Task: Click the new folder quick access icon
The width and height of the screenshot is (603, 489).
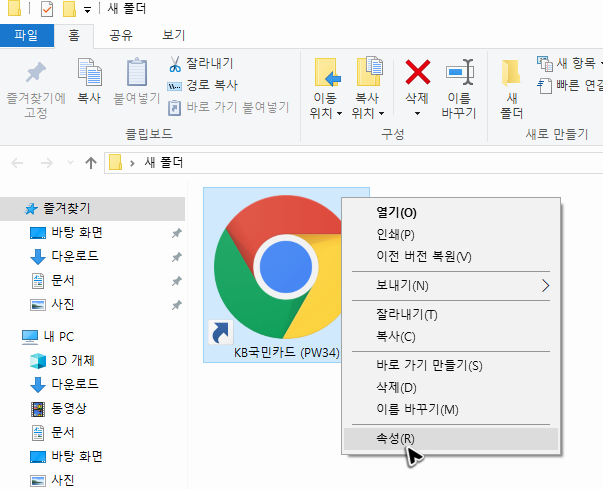Action: 70,9
